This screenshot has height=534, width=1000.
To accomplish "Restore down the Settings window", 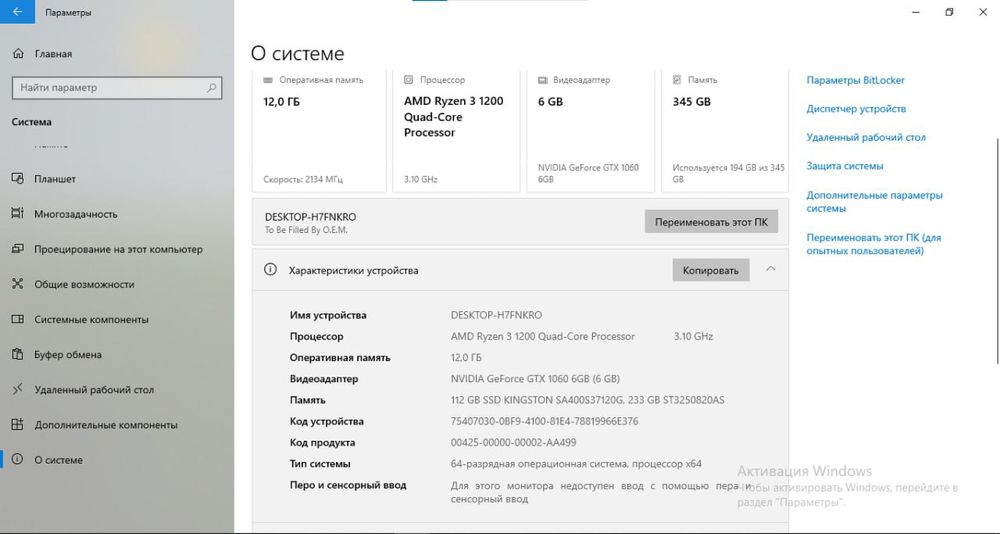I will (949, 12).
